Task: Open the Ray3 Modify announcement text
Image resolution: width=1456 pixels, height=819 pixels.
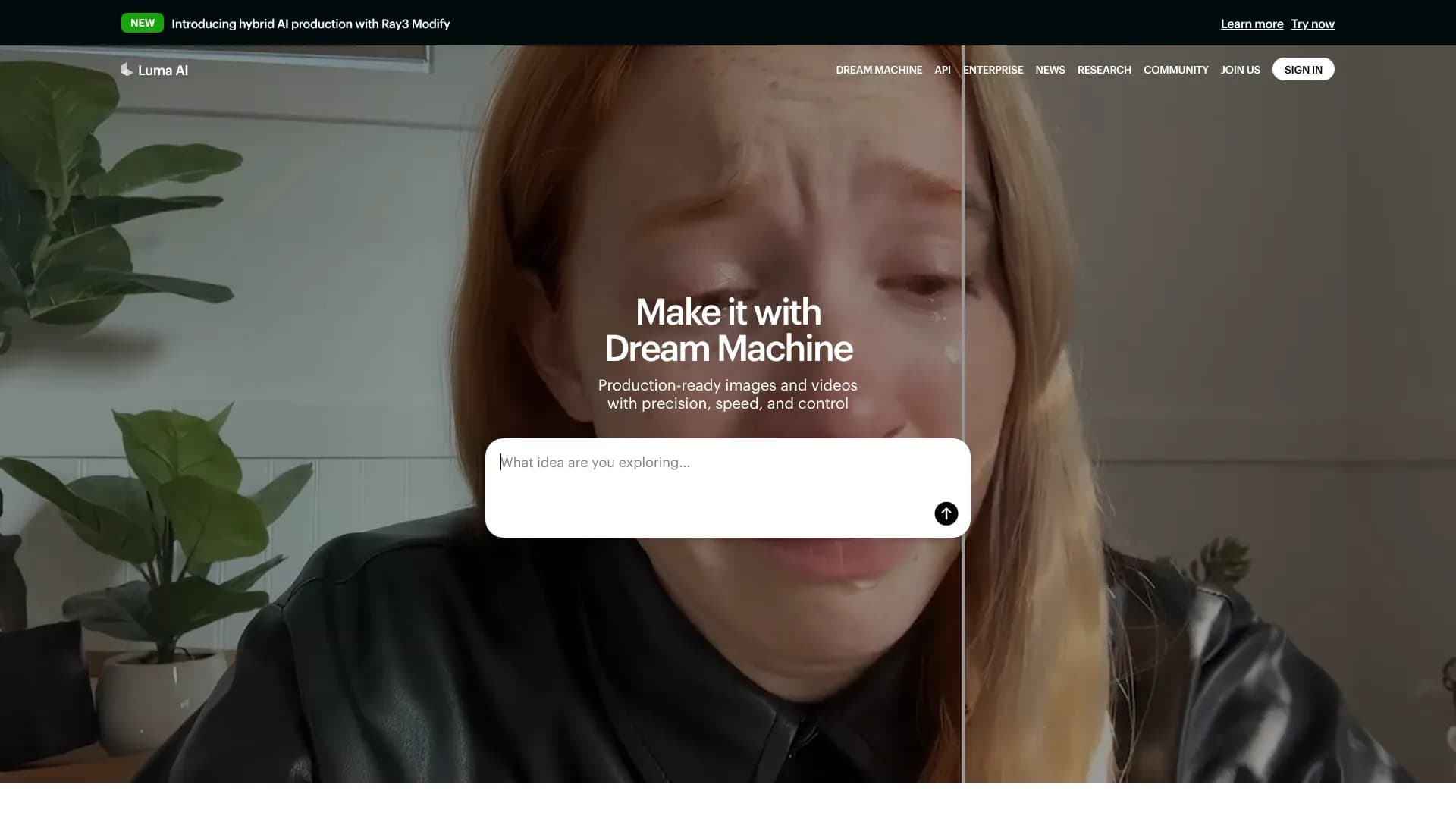Action: (310, 24)
